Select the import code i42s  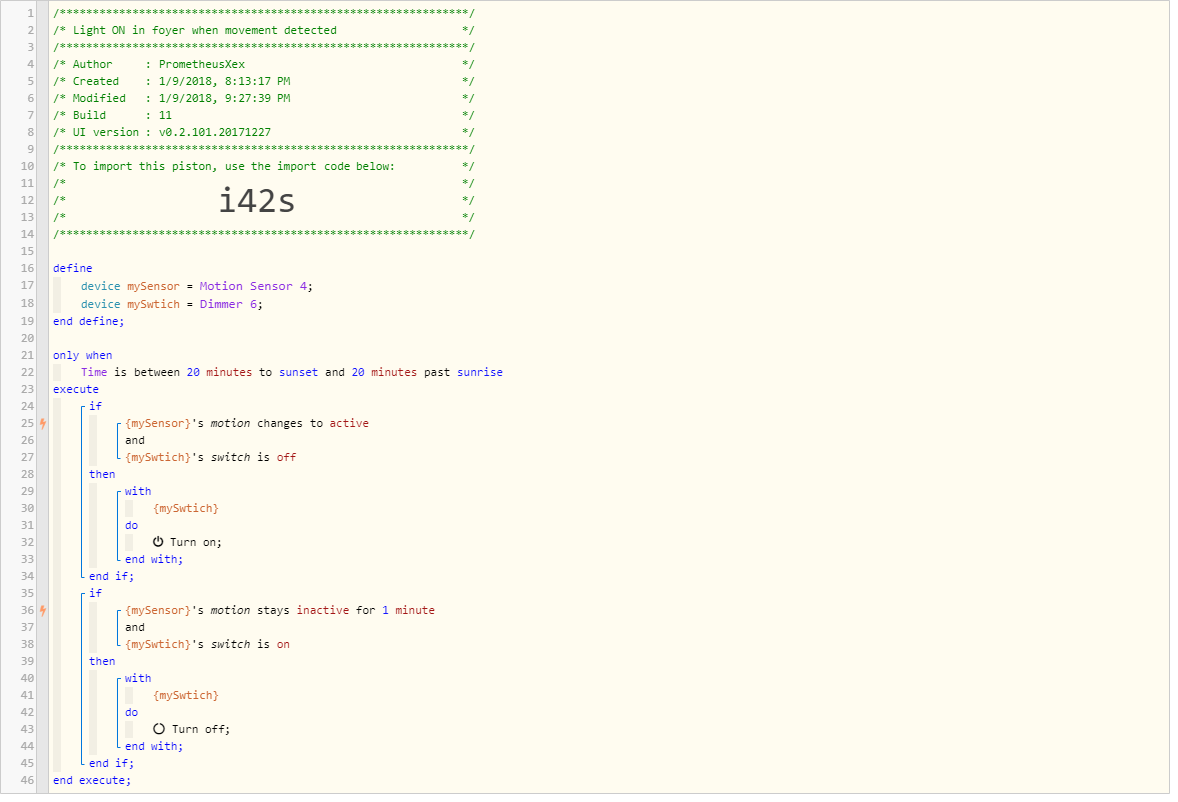[257, 200]
